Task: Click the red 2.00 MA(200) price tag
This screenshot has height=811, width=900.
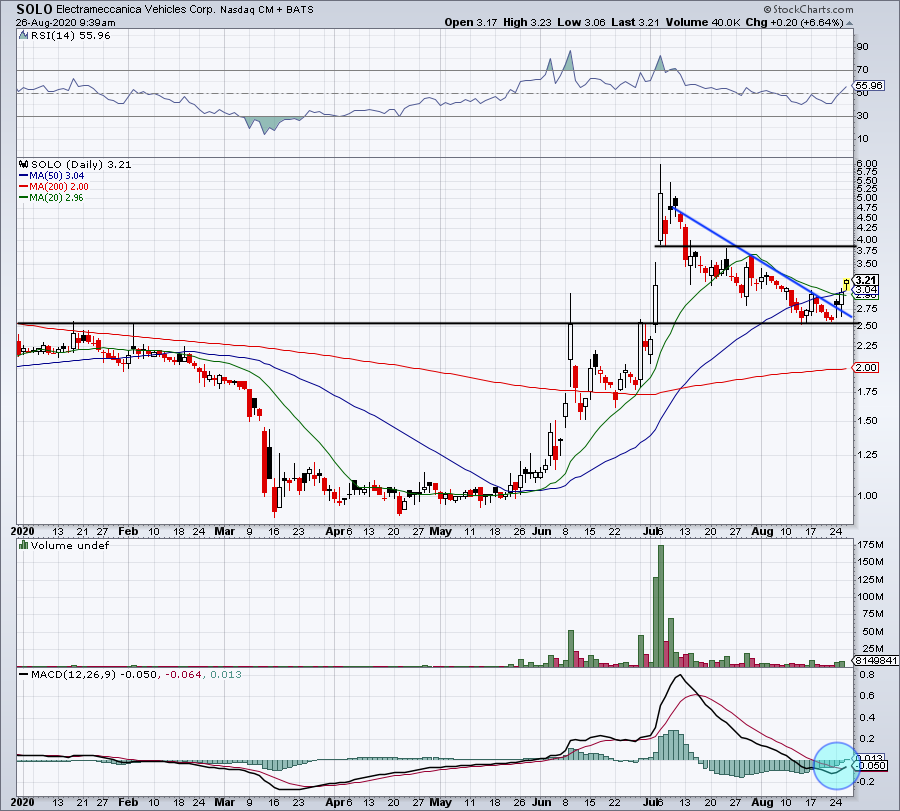Action: click(x=866, y=367)
